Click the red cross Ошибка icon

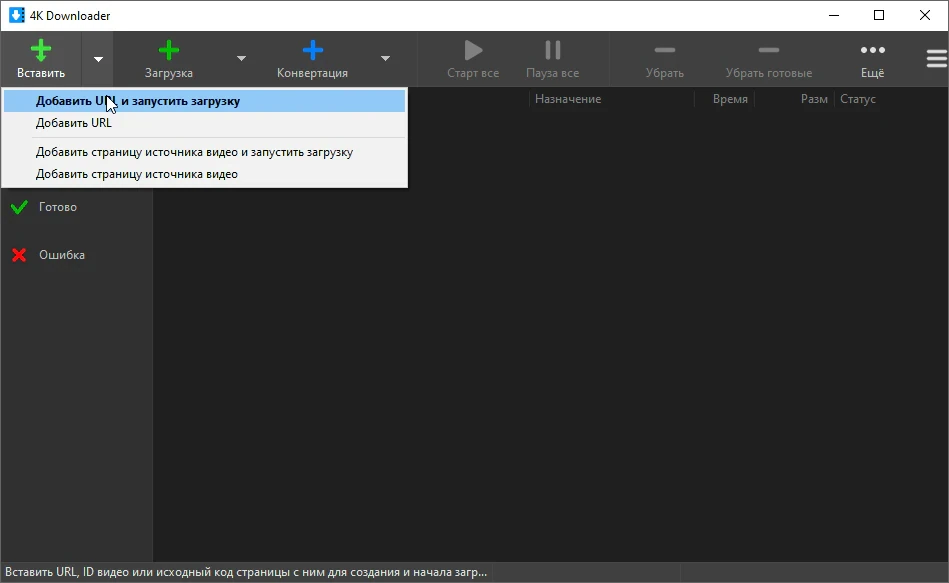[19, 255]
